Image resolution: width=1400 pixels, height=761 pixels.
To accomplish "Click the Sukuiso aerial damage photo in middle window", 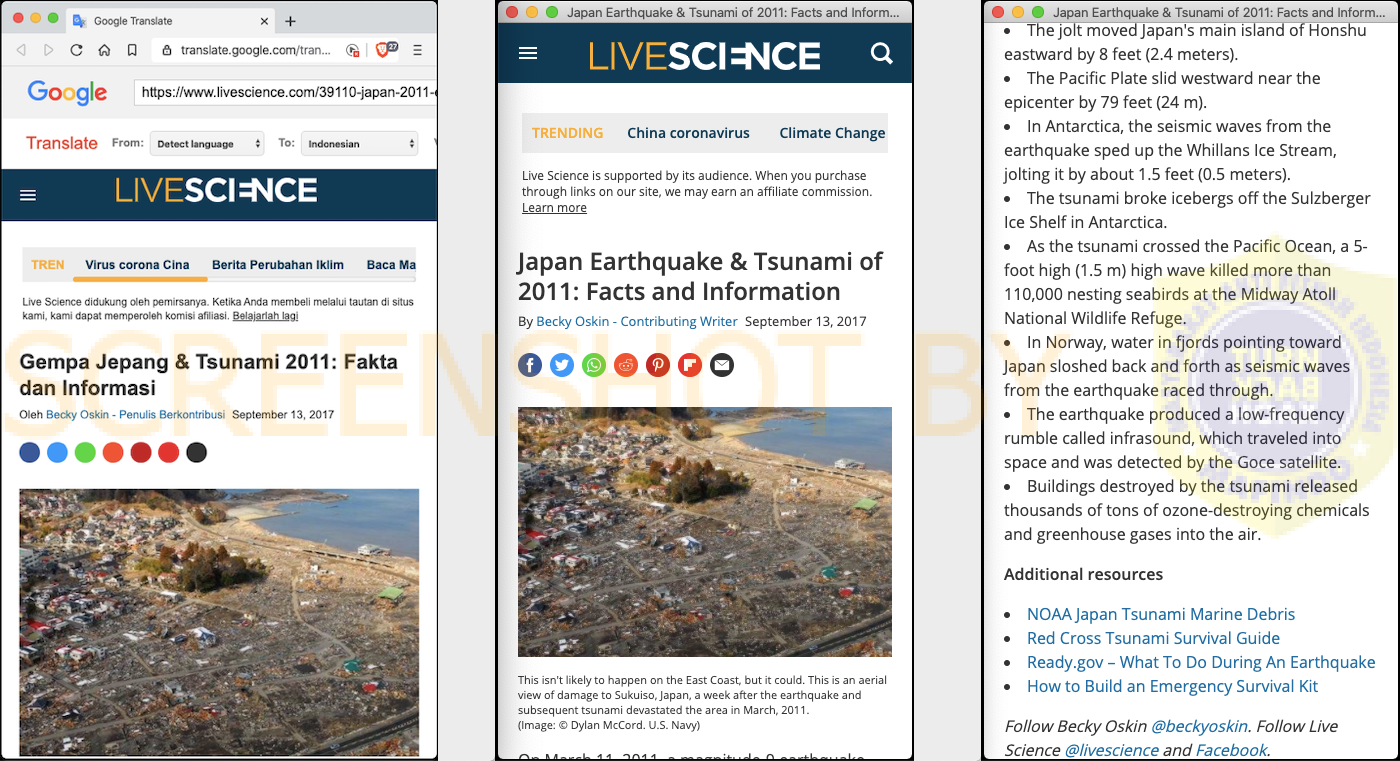I will point(705,531).
